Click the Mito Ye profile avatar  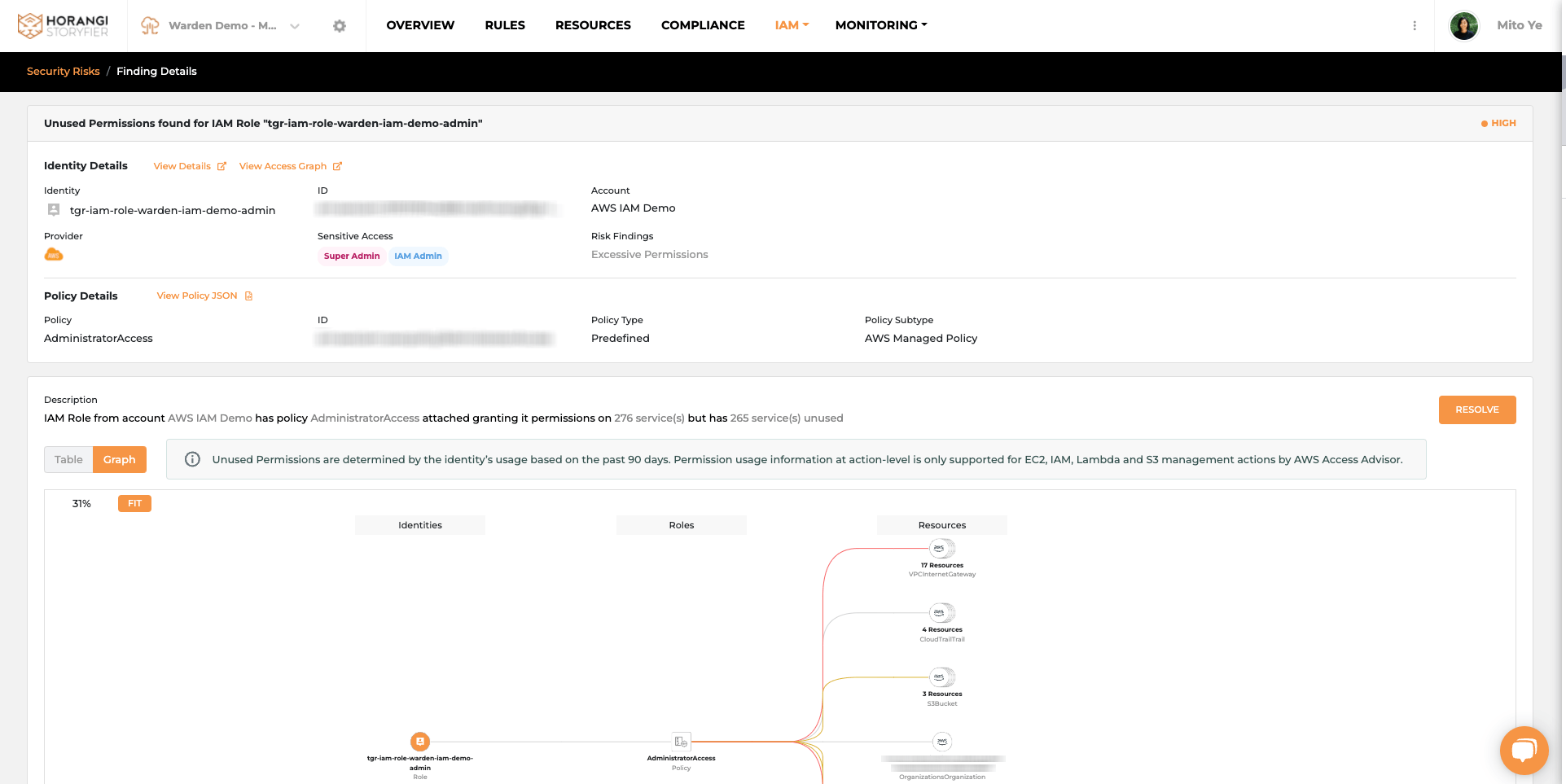coord(1464,25)
